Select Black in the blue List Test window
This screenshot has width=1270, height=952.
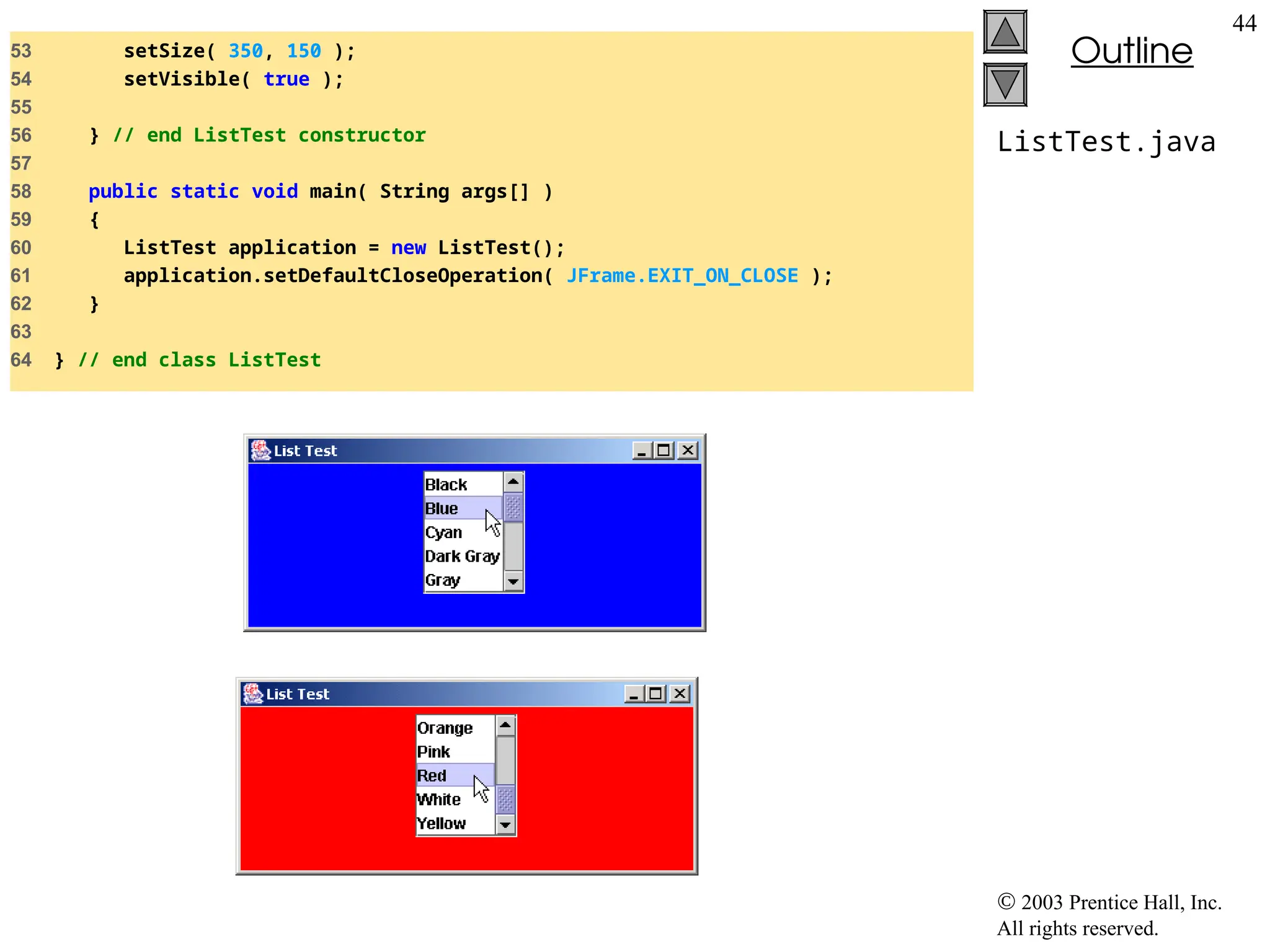[463, 484]
